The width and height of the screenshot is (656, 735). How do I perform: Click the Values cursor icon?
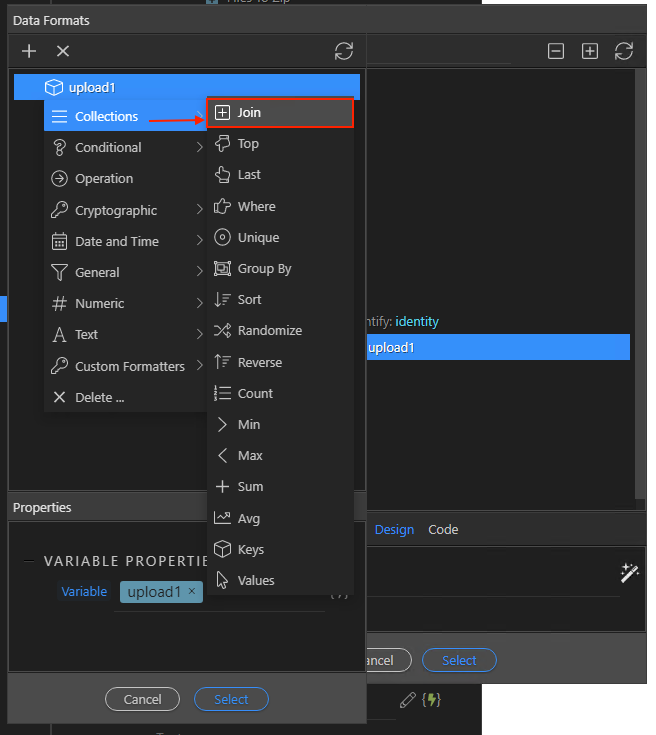(222, 580)
